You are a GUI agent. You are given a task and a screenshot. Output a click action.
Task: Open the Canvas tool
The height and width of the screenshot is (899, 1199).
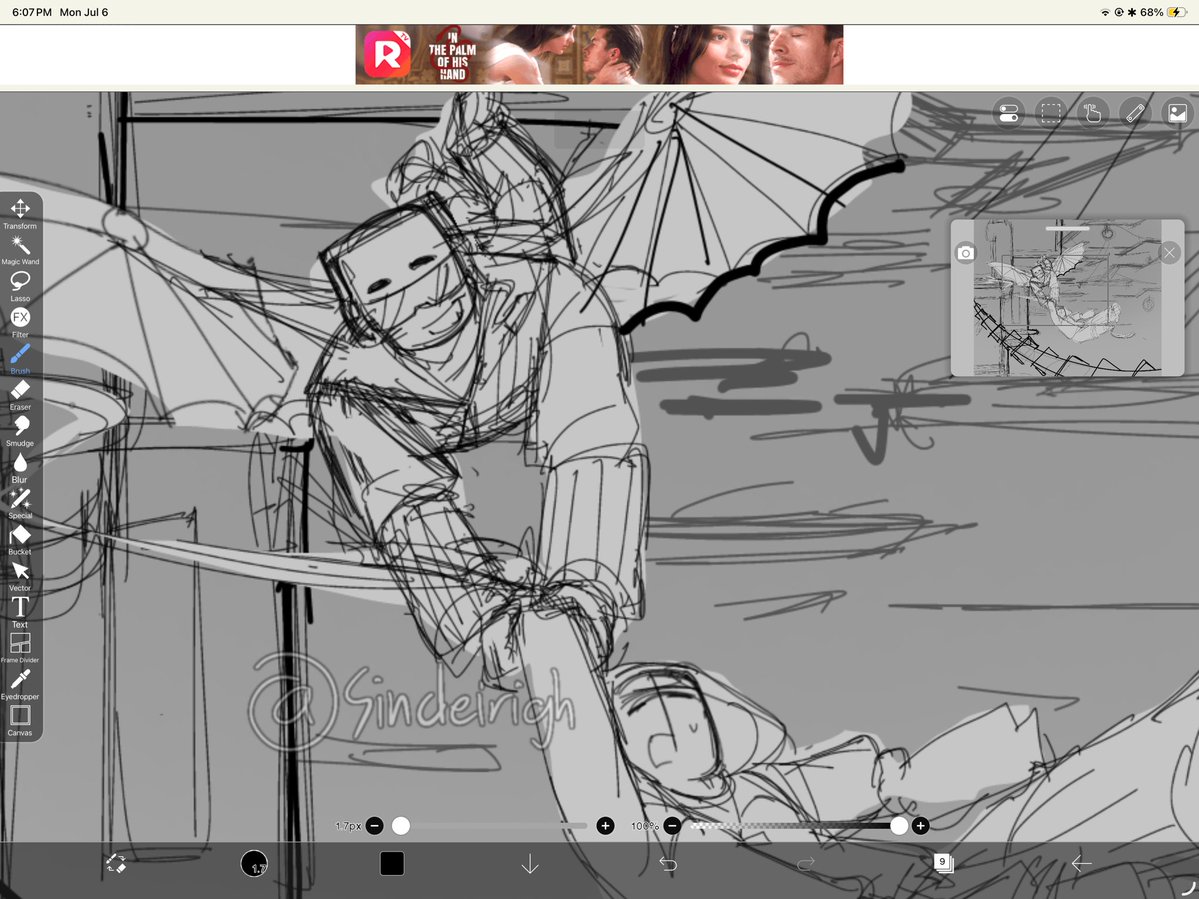(20, 720)
